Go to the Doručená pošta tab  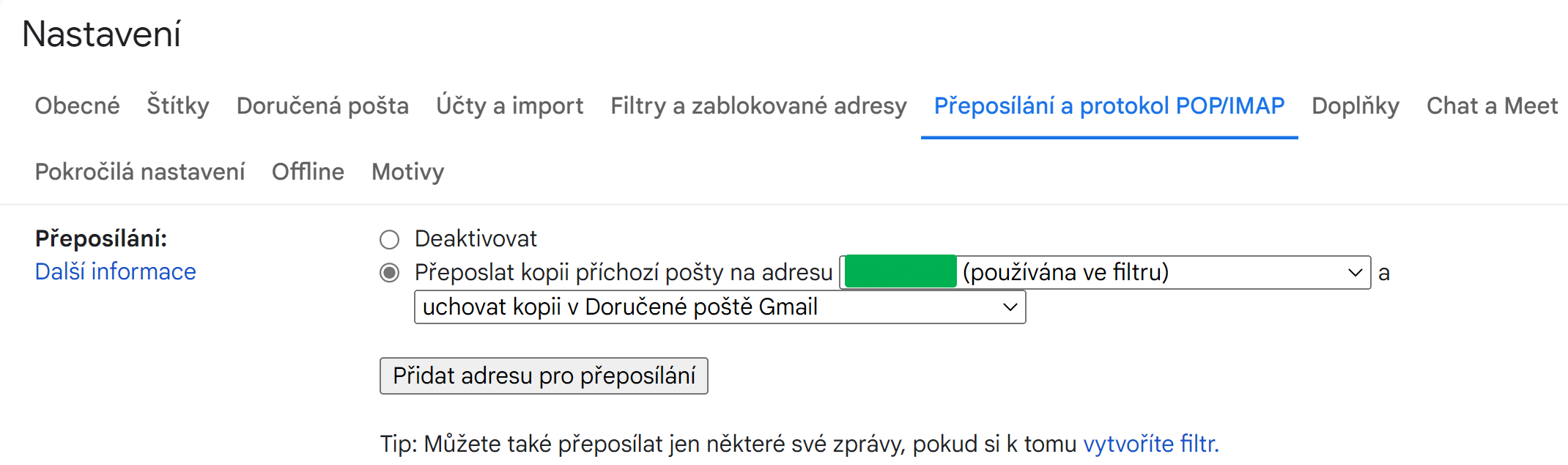tap(322, 106)
